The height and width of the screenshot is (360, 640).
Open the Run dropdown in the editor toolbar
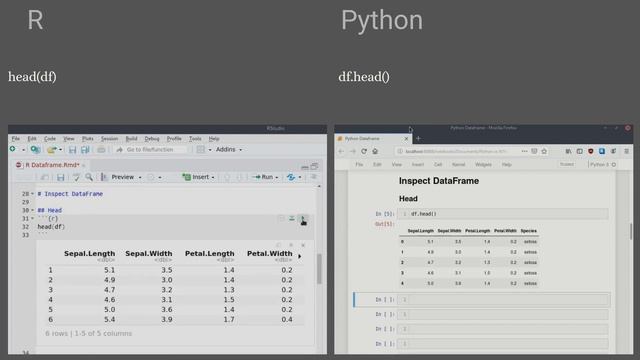pos(276,178)
